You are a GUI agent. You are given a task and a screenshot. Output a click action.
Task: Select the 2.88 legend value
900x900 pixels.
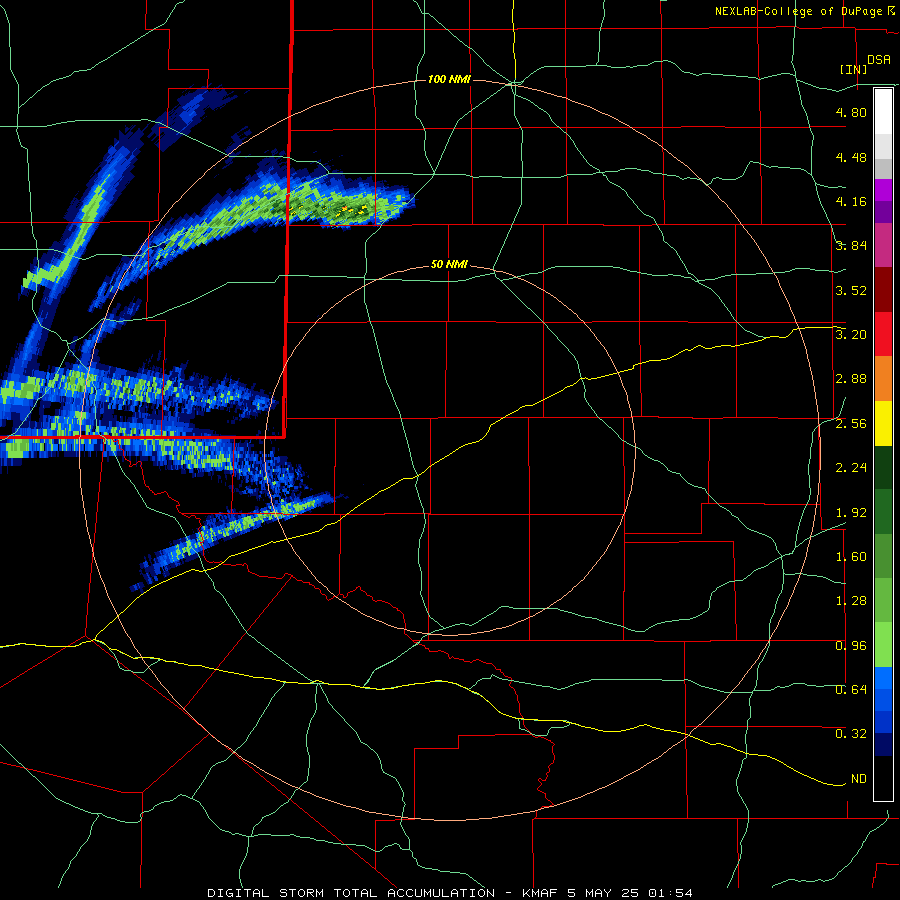click(x=851, y=379)
